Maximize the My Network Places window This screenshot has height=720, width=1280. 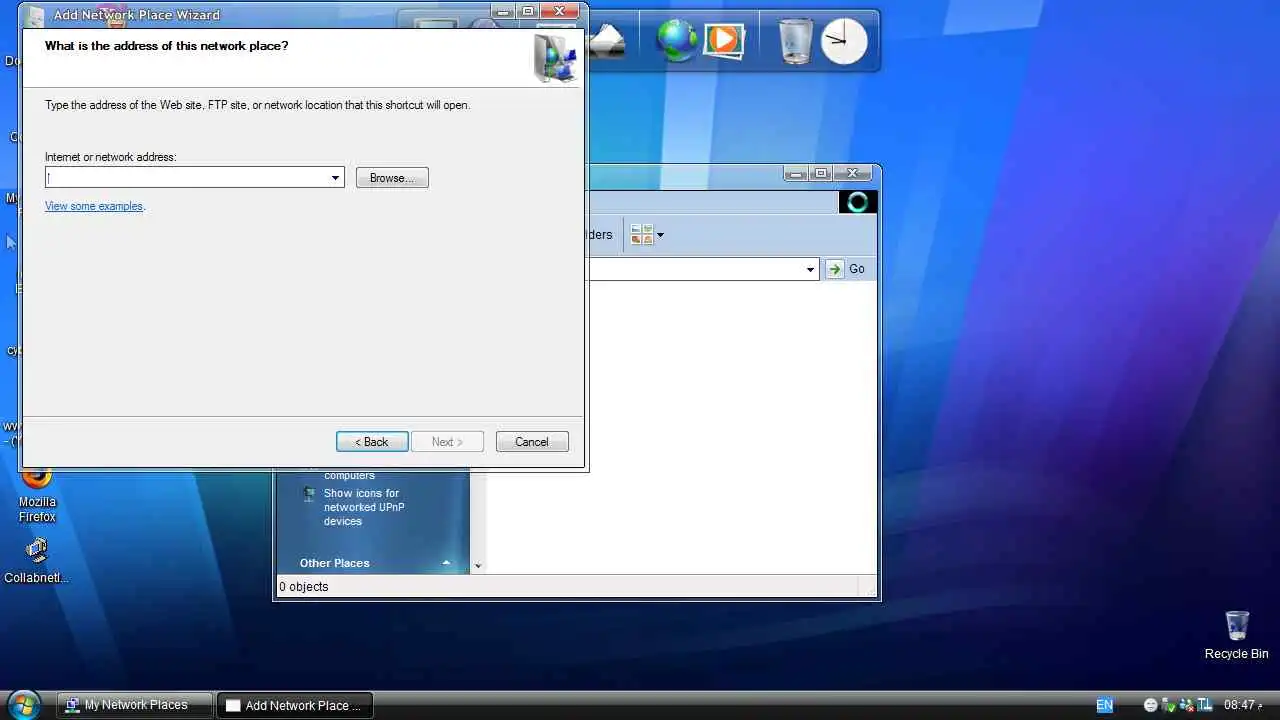coord(821,173)
